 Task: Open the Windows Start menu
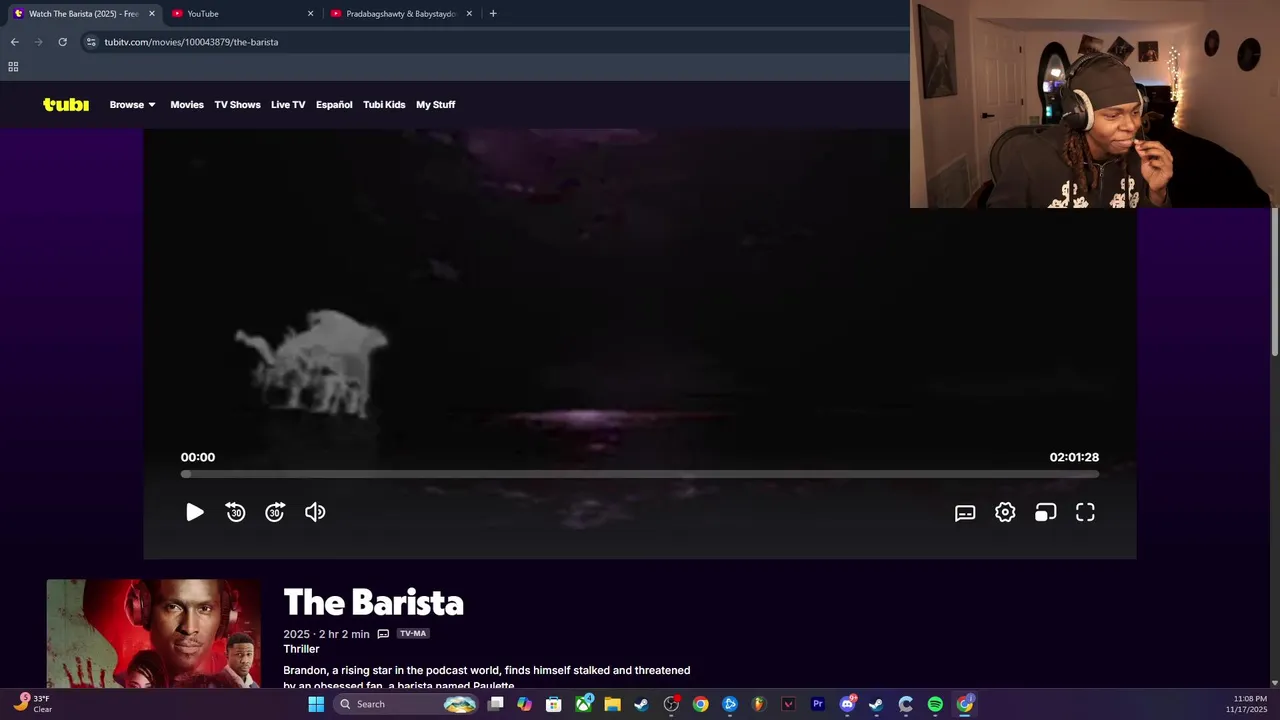[x=316, y=704]
